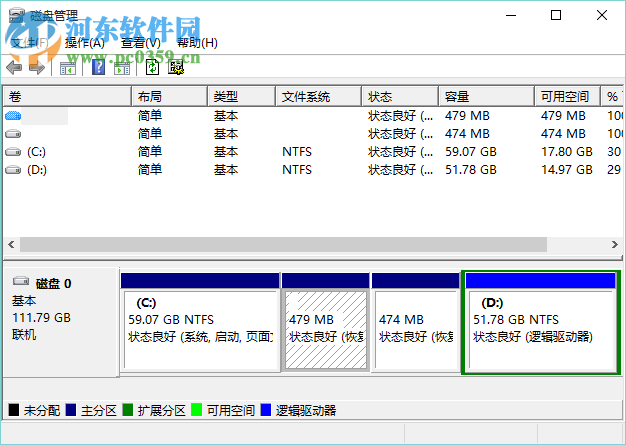The width and height of the screenshot is (626, 445).
Task: Click the blue 逻辑驱动器 legend swatch
Action: (x=265, y=410)
